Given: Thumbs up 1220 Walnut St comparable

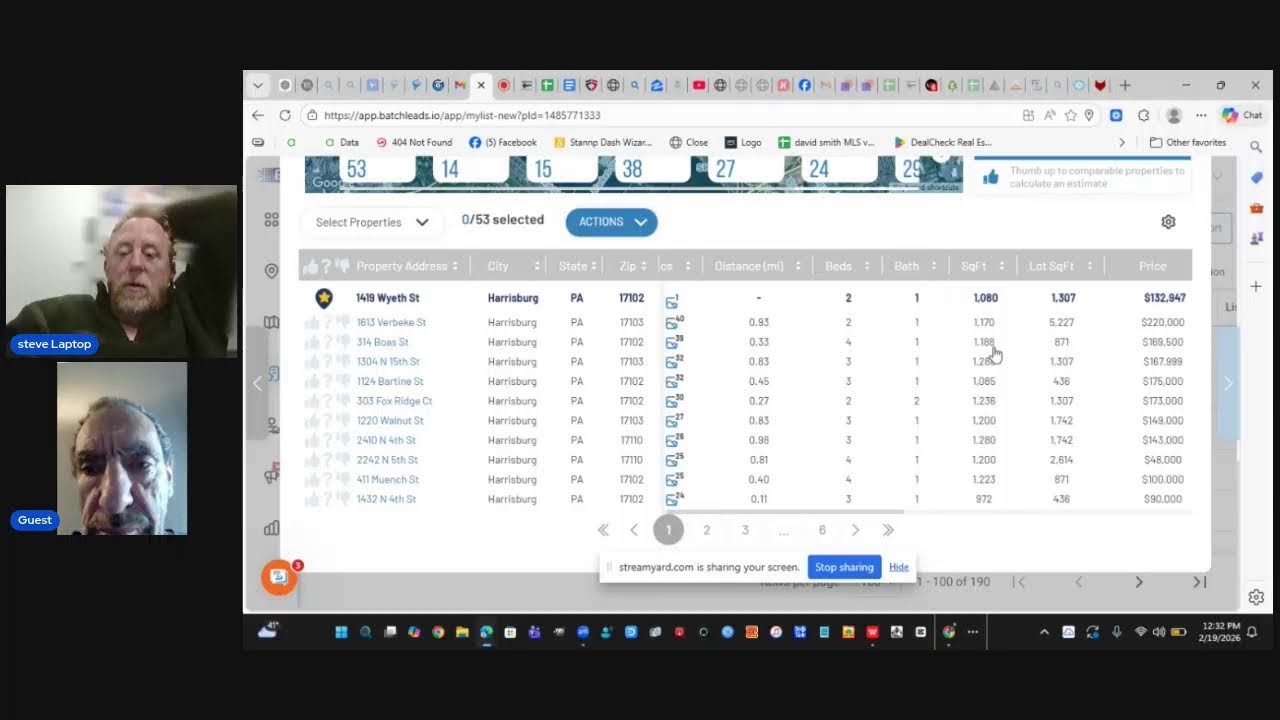Looking at the screenshot, I should pyautogui.click(x=311, y=421).
